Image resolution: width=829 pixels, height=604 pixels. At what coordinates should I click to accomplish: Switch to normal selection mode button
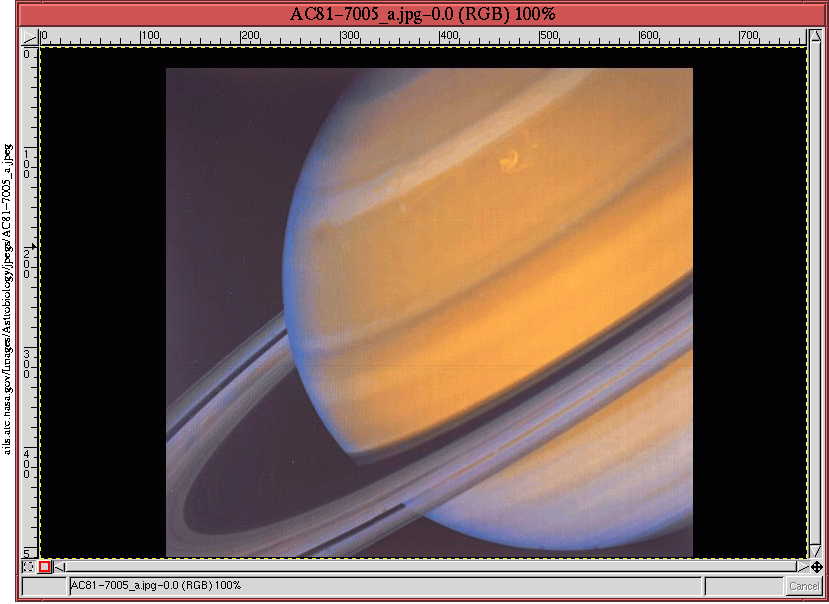pos(29,567)
